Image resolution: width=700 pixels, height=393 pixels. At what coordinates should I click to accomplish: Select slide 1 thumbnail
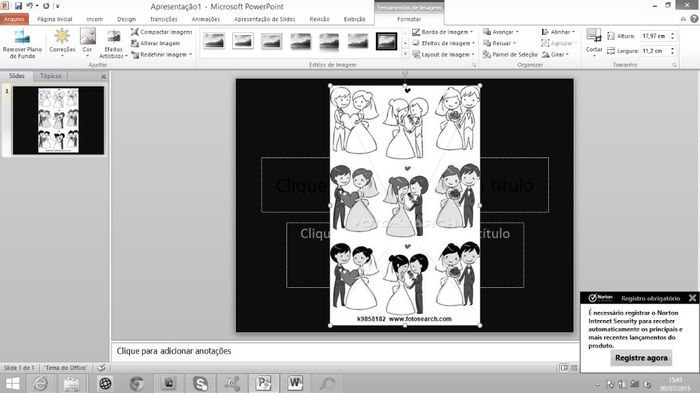pos(58,121)
